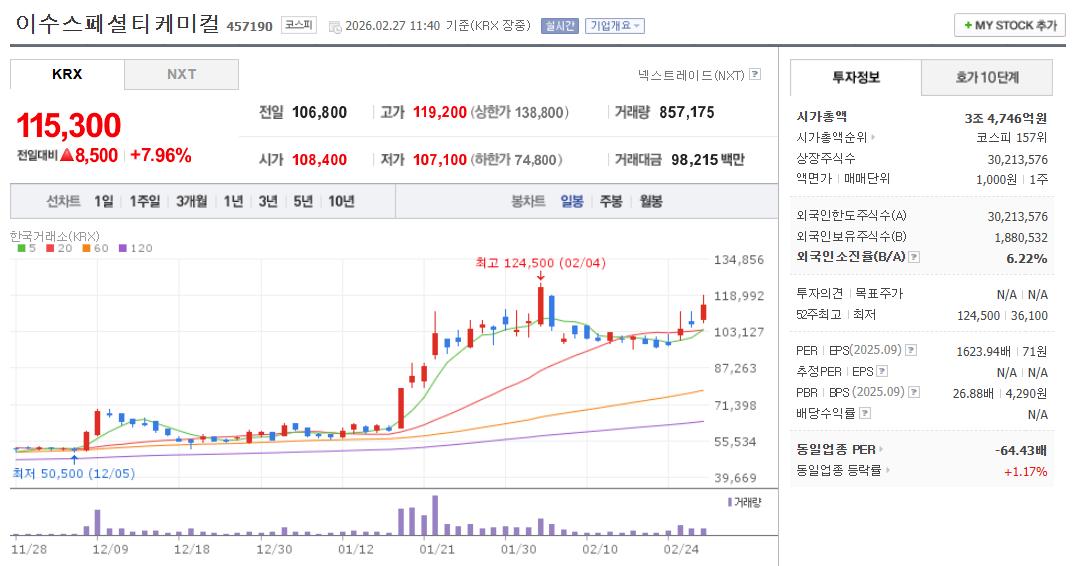Click 최고 124,500 (02/04) chart marker
This screenshot has height=566, width=1078.
pos(540,263)
